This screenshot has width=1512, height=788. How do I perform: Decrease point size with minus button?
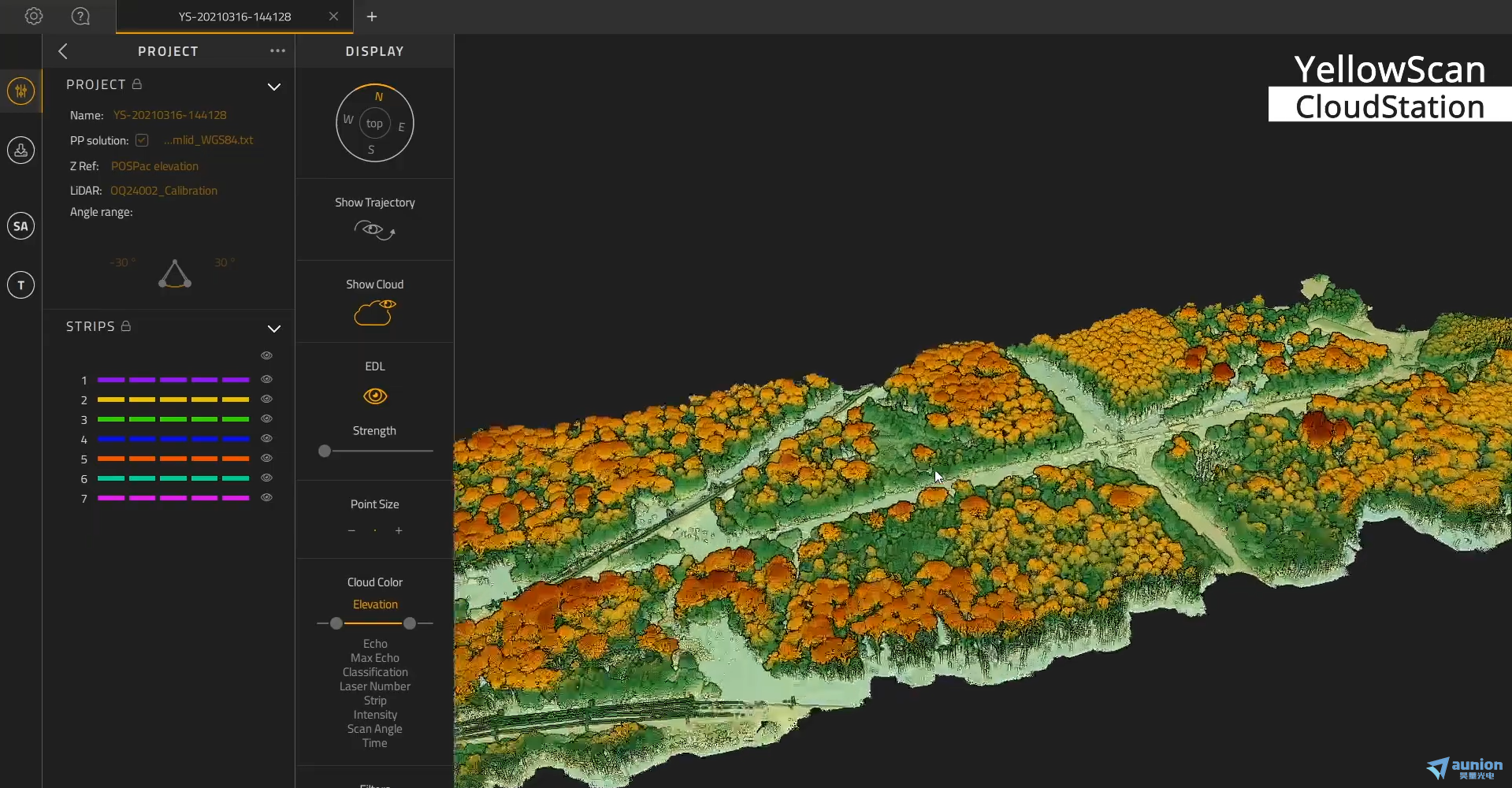click(x=351, y=531)
